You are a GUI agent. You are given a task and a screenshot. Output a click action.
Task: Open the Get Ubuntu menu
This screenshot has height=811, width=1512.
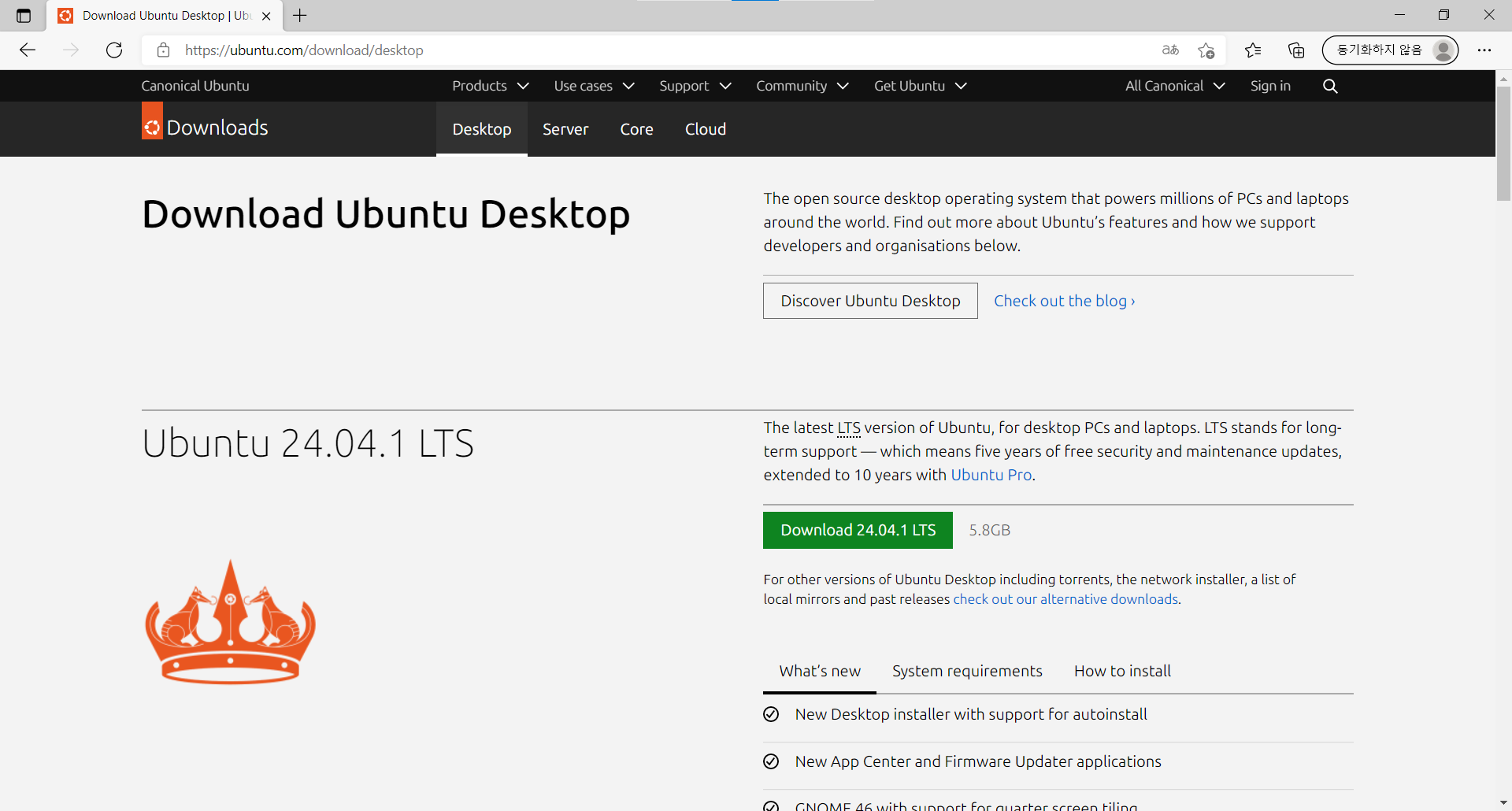(x=920, y=86)
